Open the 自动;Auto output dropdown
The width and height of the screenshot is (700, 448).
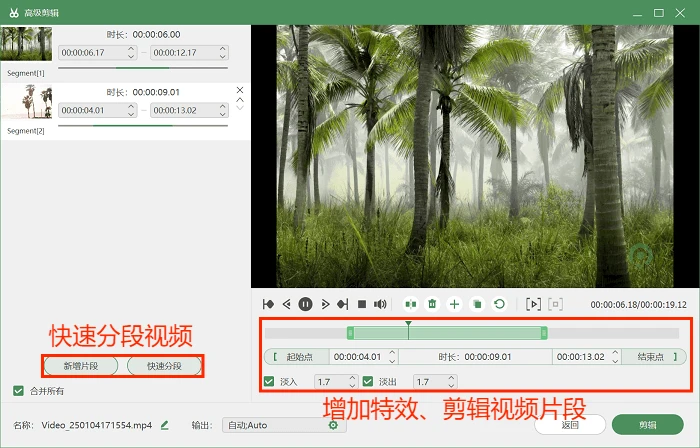[284, 425]
